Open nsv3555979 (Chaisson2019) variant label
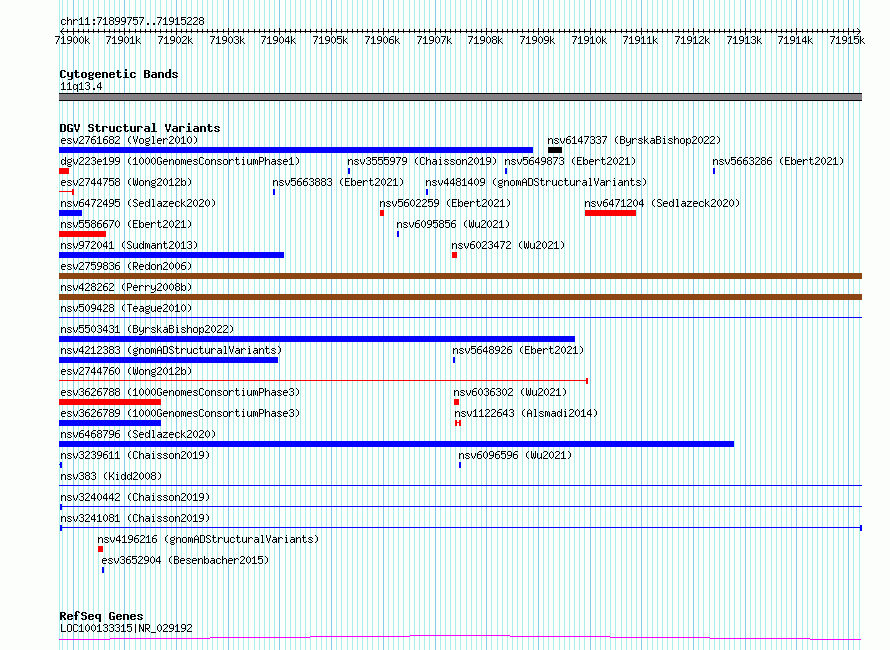 (422, 161)
